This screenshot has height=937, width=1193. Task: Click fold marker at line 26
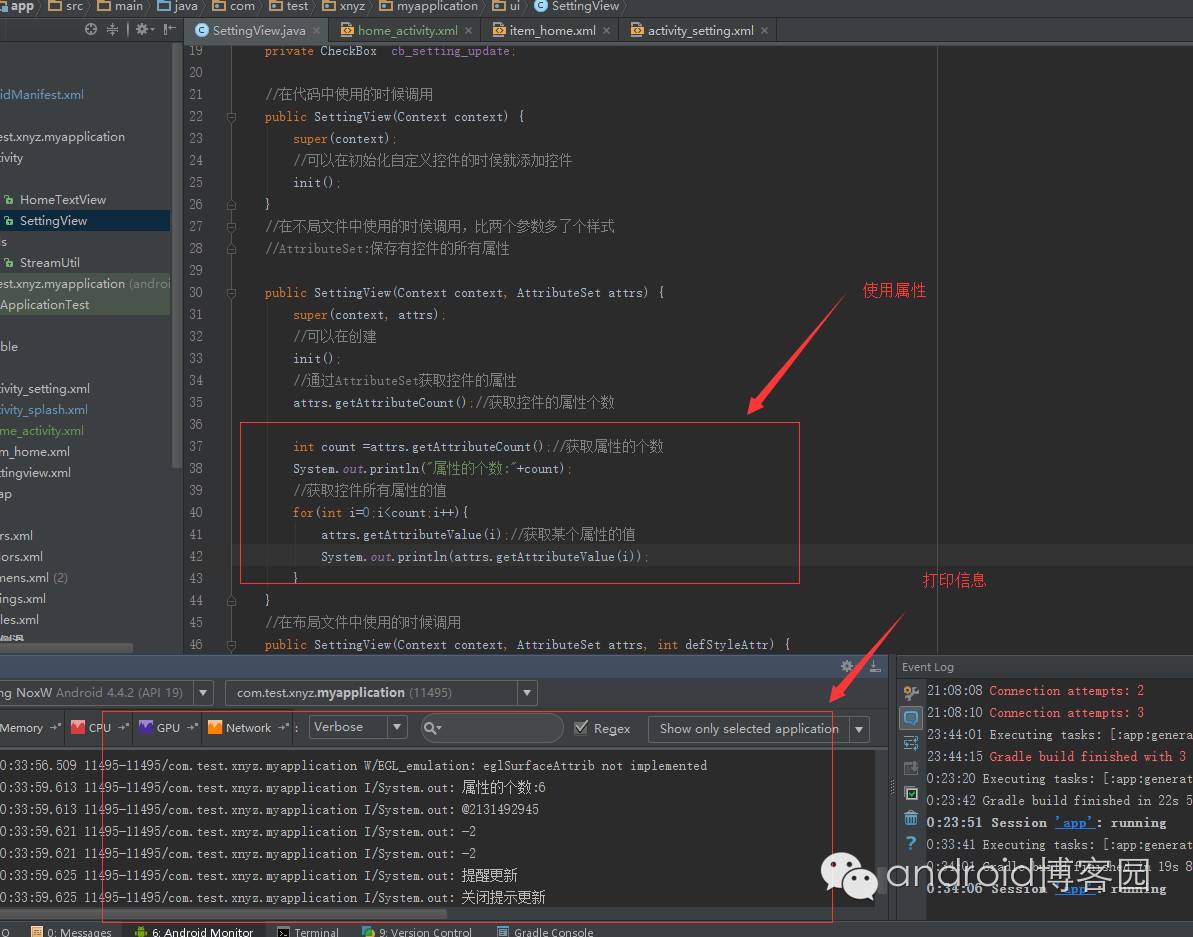click(231, 205)
